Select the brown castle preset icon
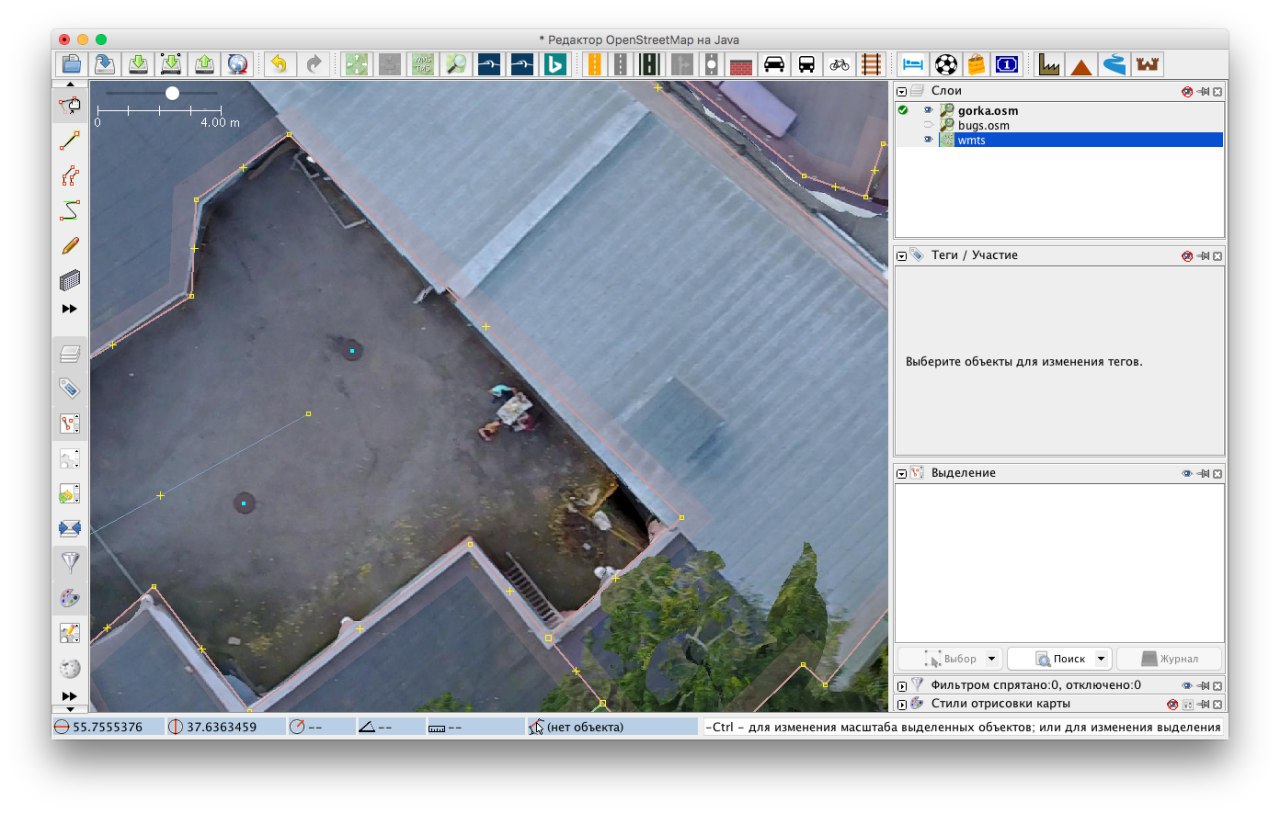 (x=1146, y=64)
